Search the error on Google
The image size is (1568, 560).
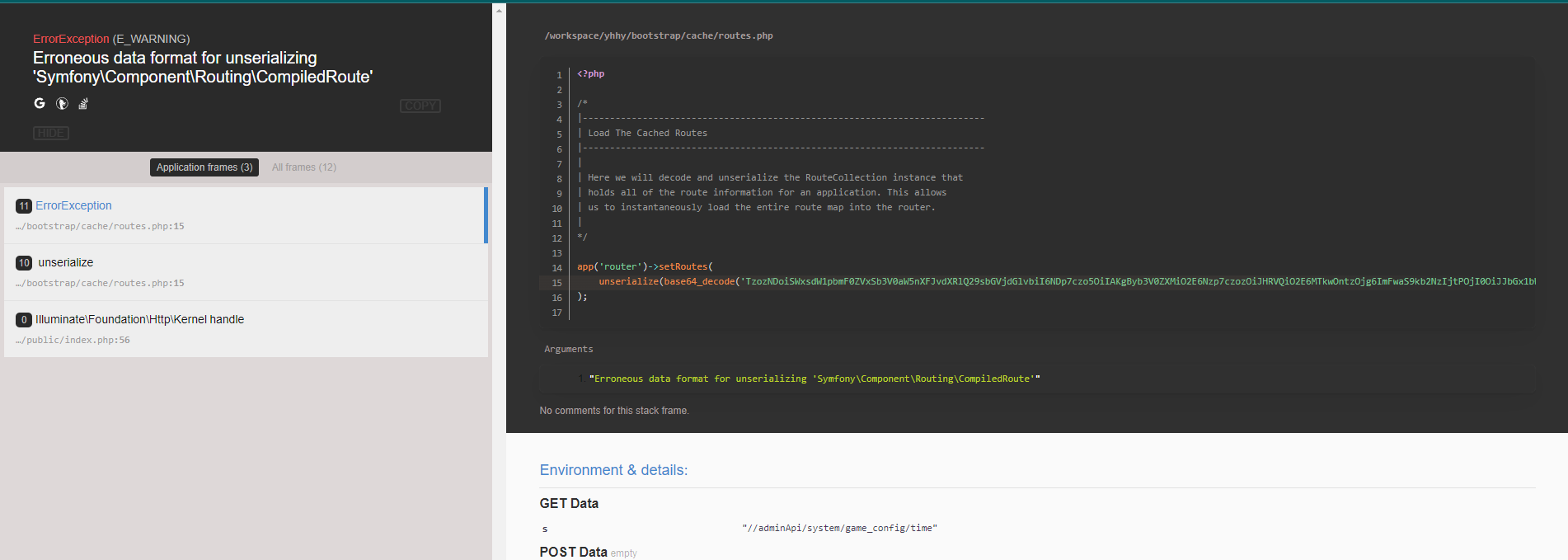40,103
